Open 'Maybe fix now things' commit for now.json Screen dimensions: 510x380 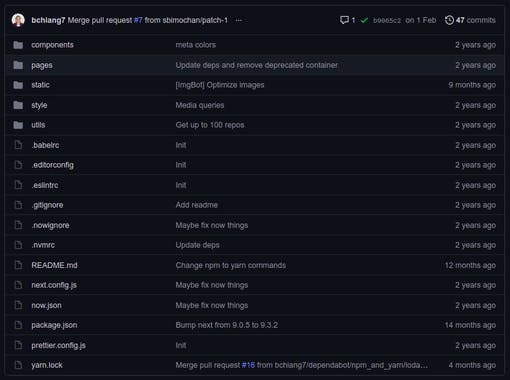(212, 305)
